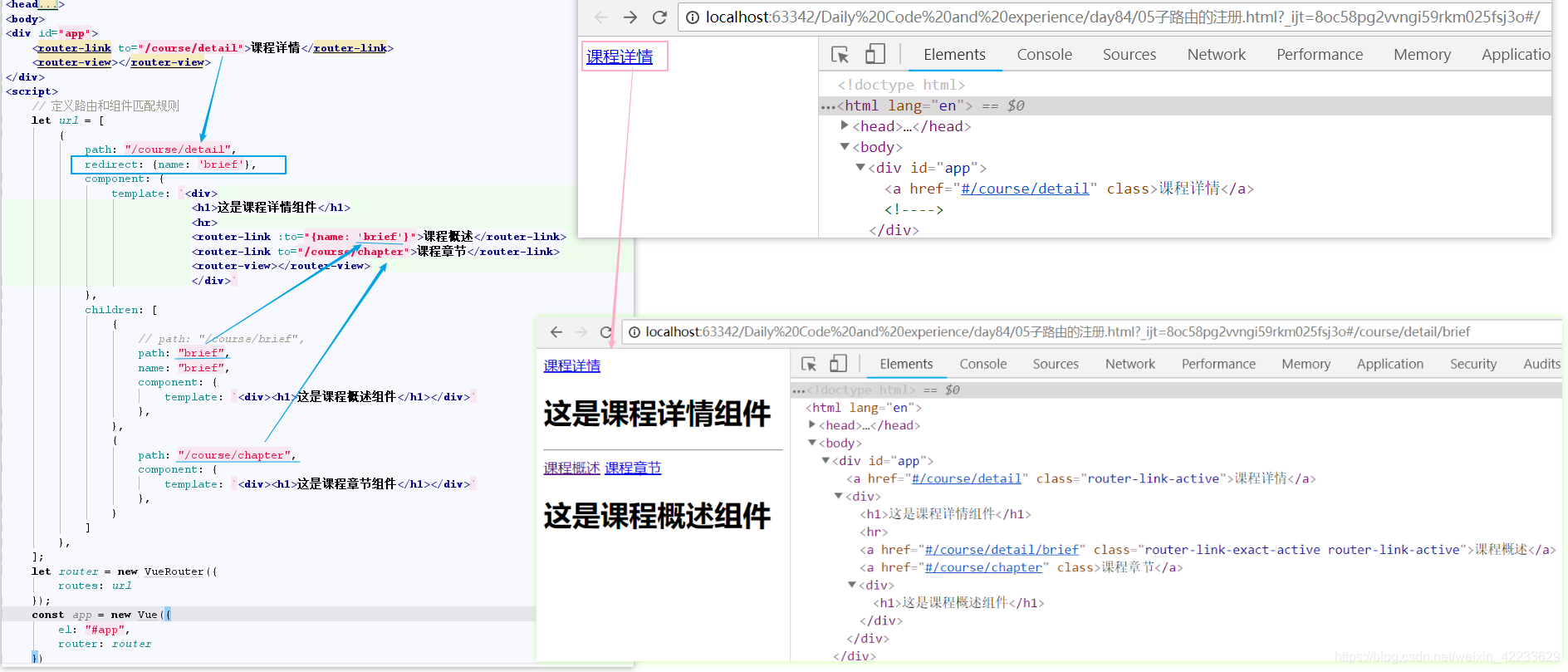
Task: Collapse body node in lower DevTools tree
Action: tap(812, 443)
